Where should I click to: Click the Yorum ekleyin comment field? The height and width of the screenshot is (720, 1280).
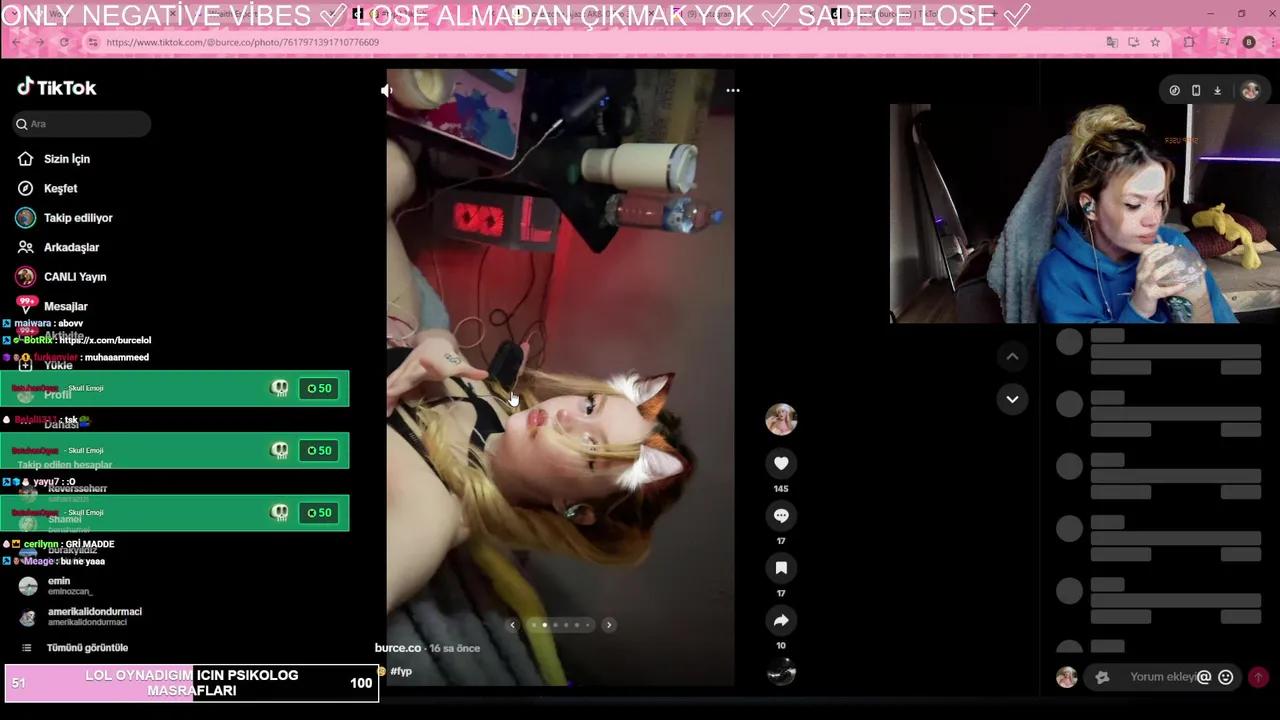point(1160,677)
